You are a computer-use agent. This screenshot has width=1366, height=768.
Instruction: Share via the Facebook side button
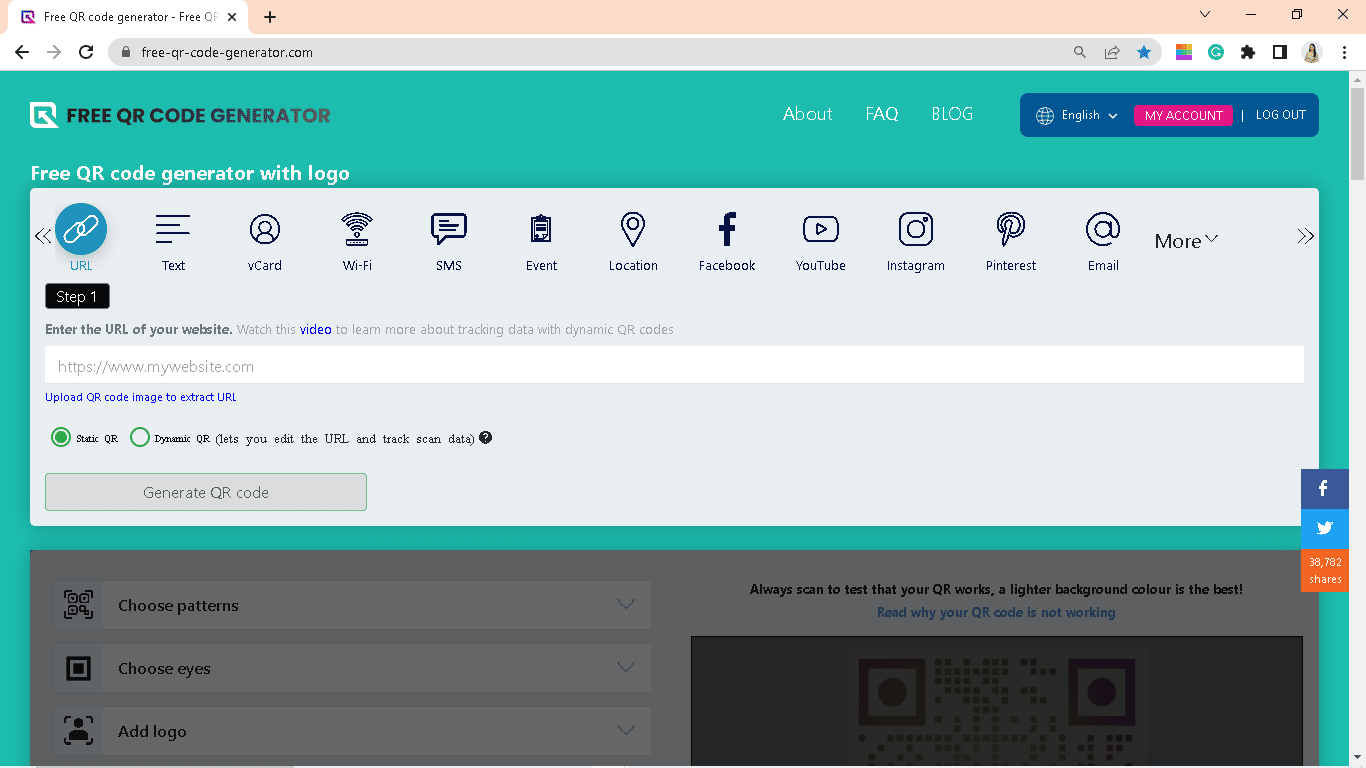(1324, 489)
